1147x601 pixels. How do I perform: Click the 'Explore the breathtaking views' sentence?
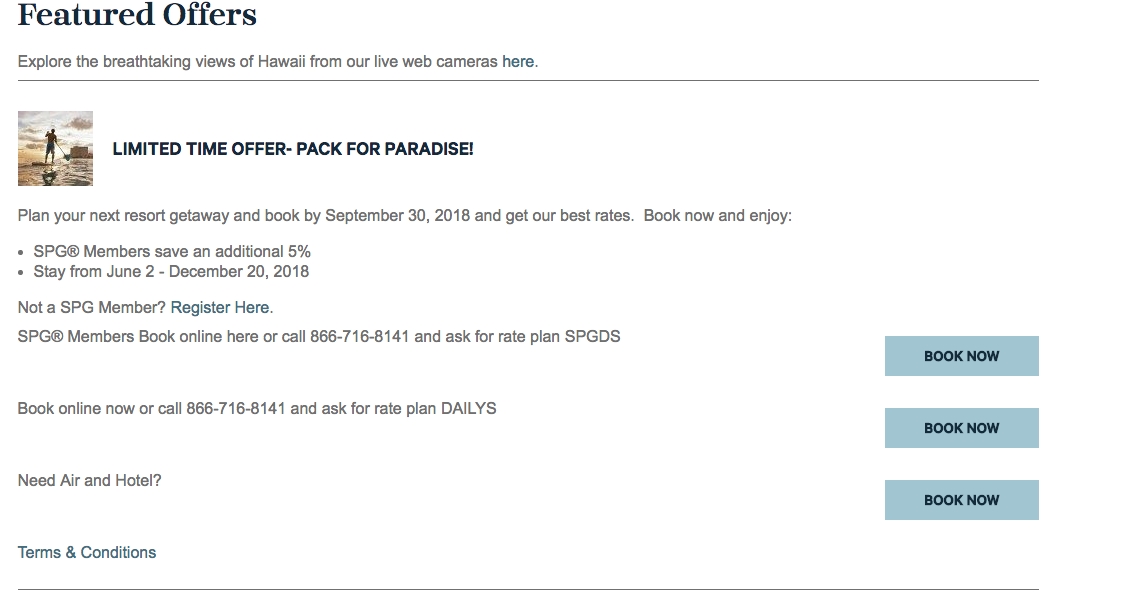[278, 61]
